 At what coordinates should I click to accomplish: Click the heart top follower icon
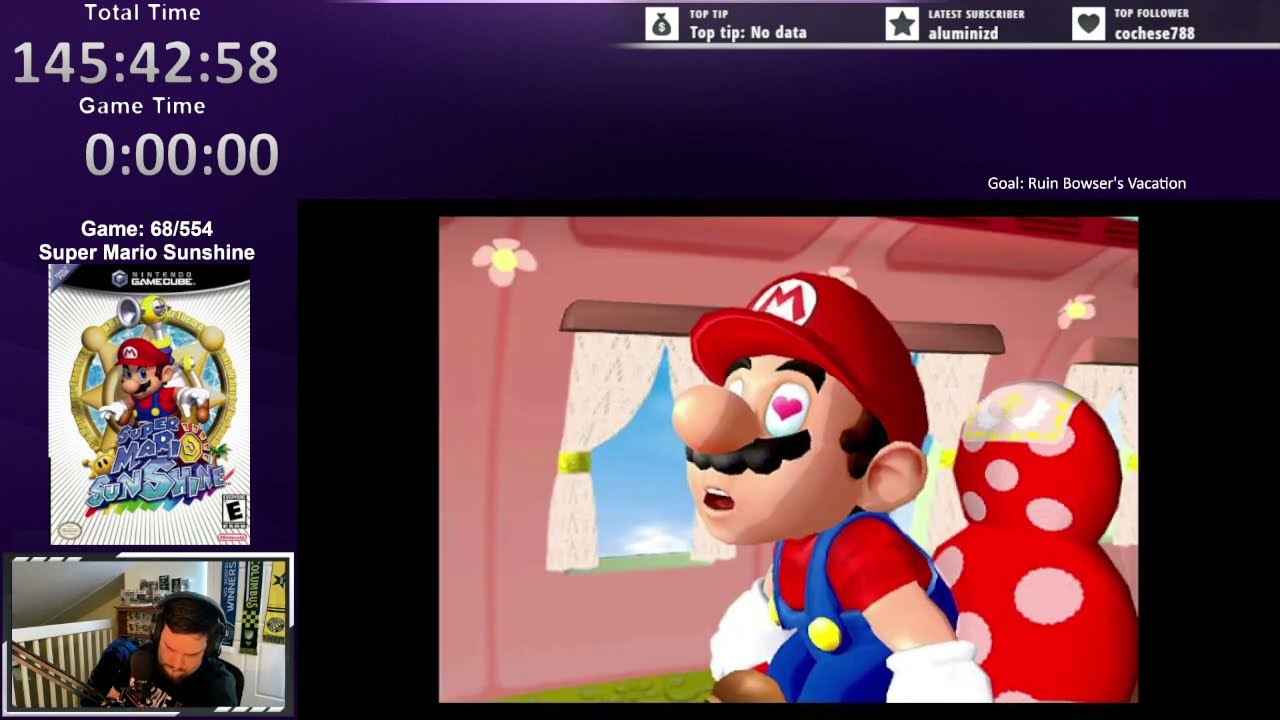(x=1088, y=24)
